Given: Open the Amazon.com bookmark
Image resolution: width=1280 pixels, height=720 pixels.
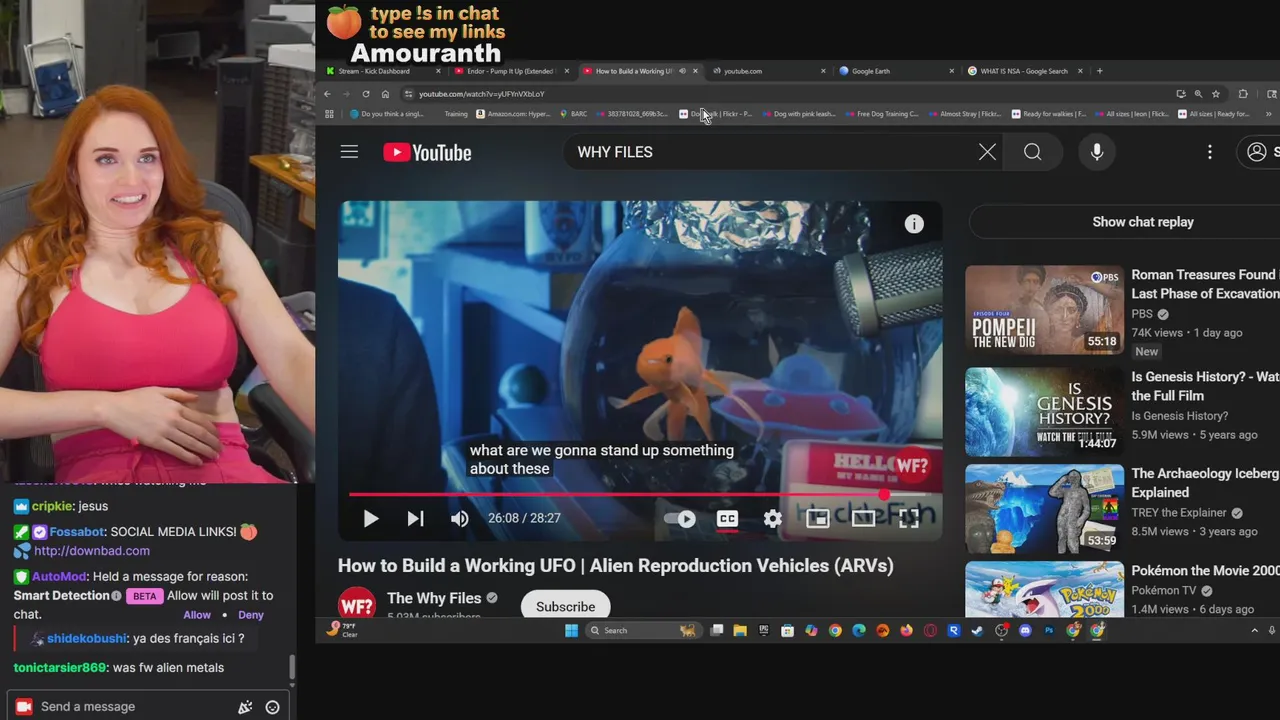Looking at the screenshot, I should coord(513,114).
